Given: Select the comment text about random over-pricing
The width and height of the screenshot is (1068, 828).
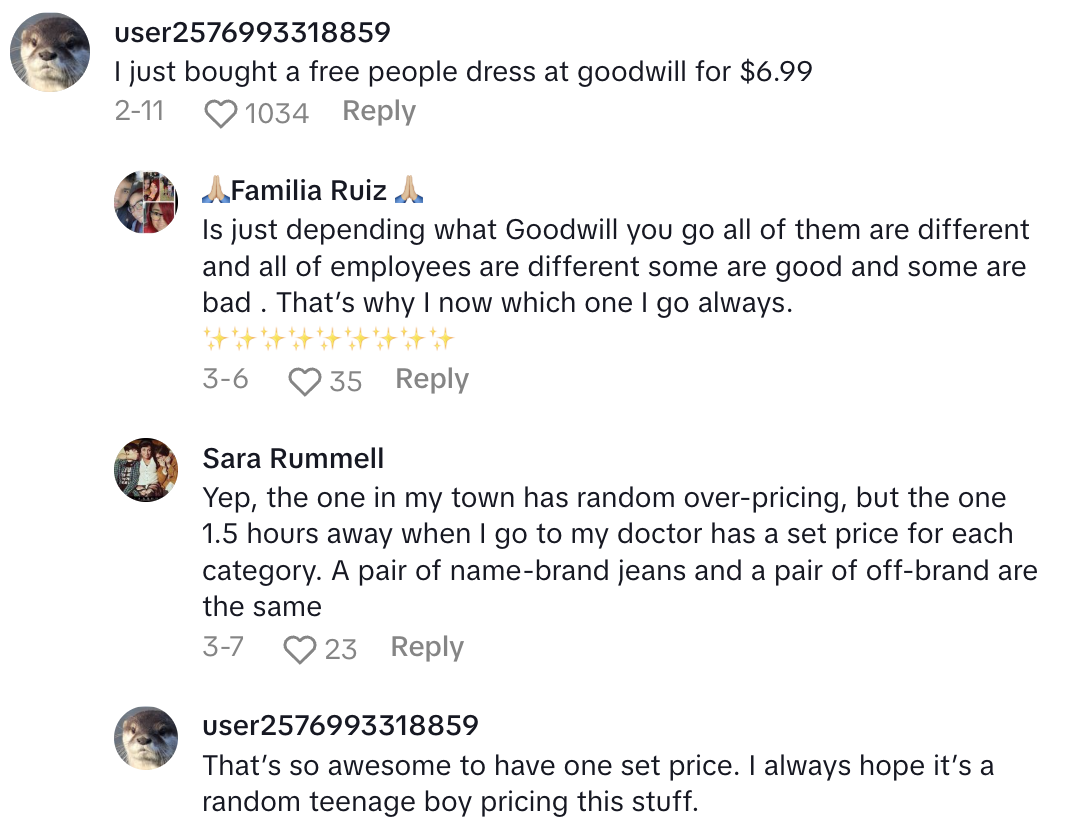Looking at the screenshot, I should [x=619, y=552].
